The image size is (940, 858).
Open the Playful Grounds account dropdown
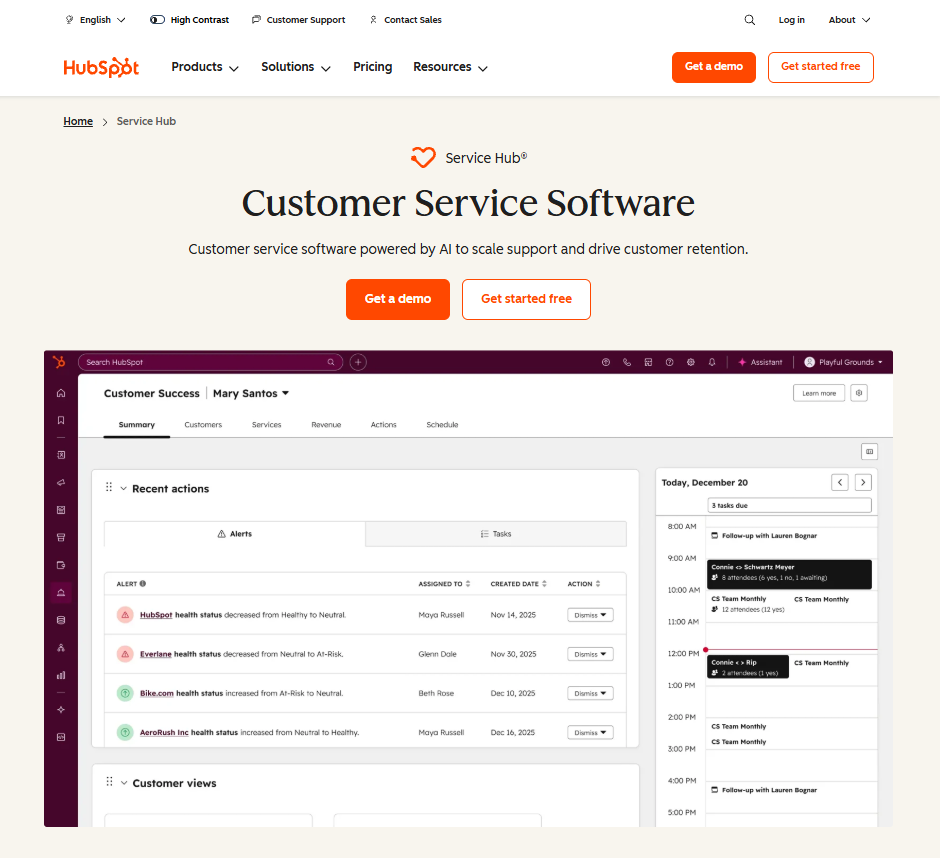tap(843, 362)
